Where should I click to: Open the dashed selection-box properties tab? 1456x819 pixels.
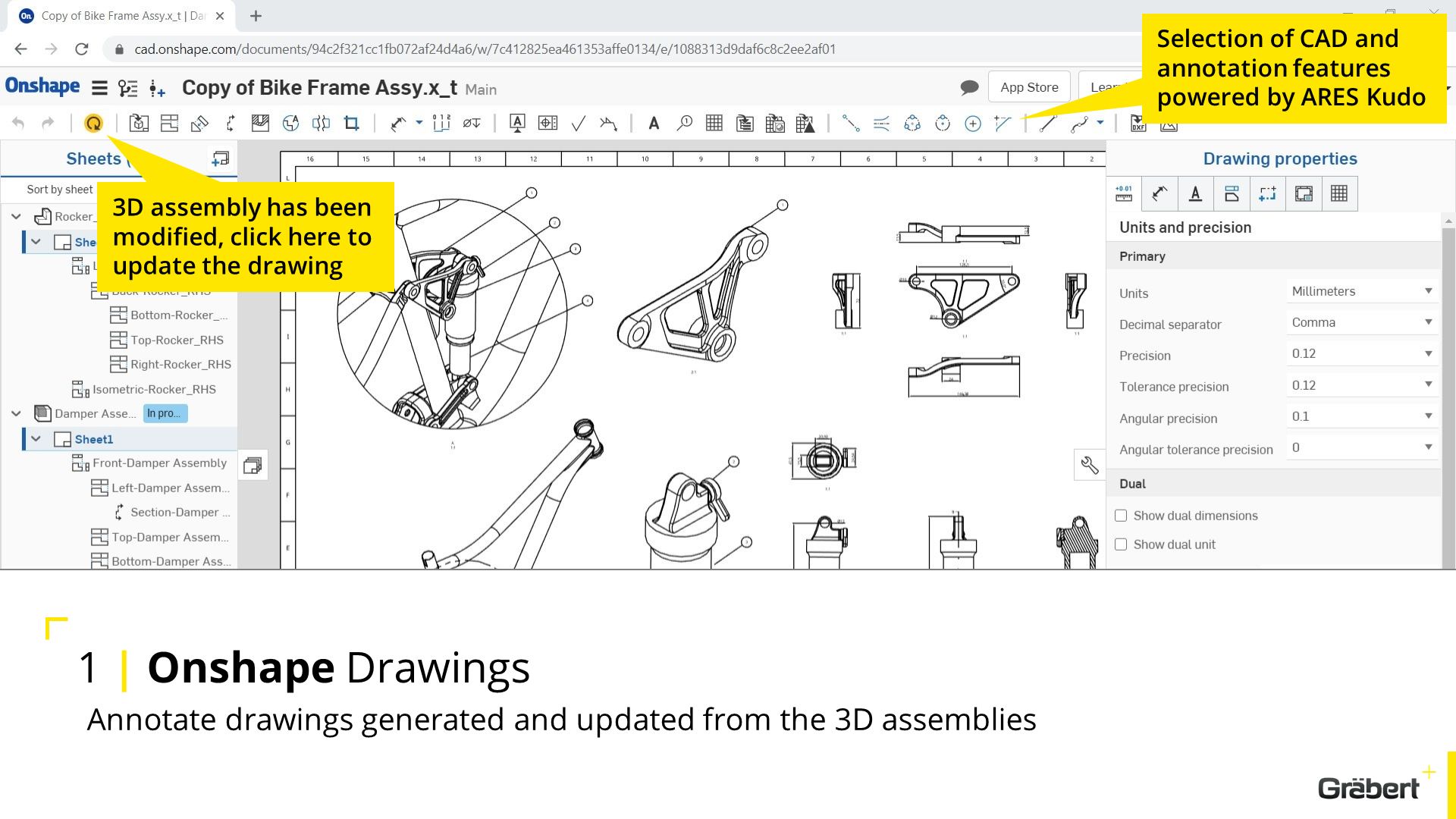(x=1267, y=193)
